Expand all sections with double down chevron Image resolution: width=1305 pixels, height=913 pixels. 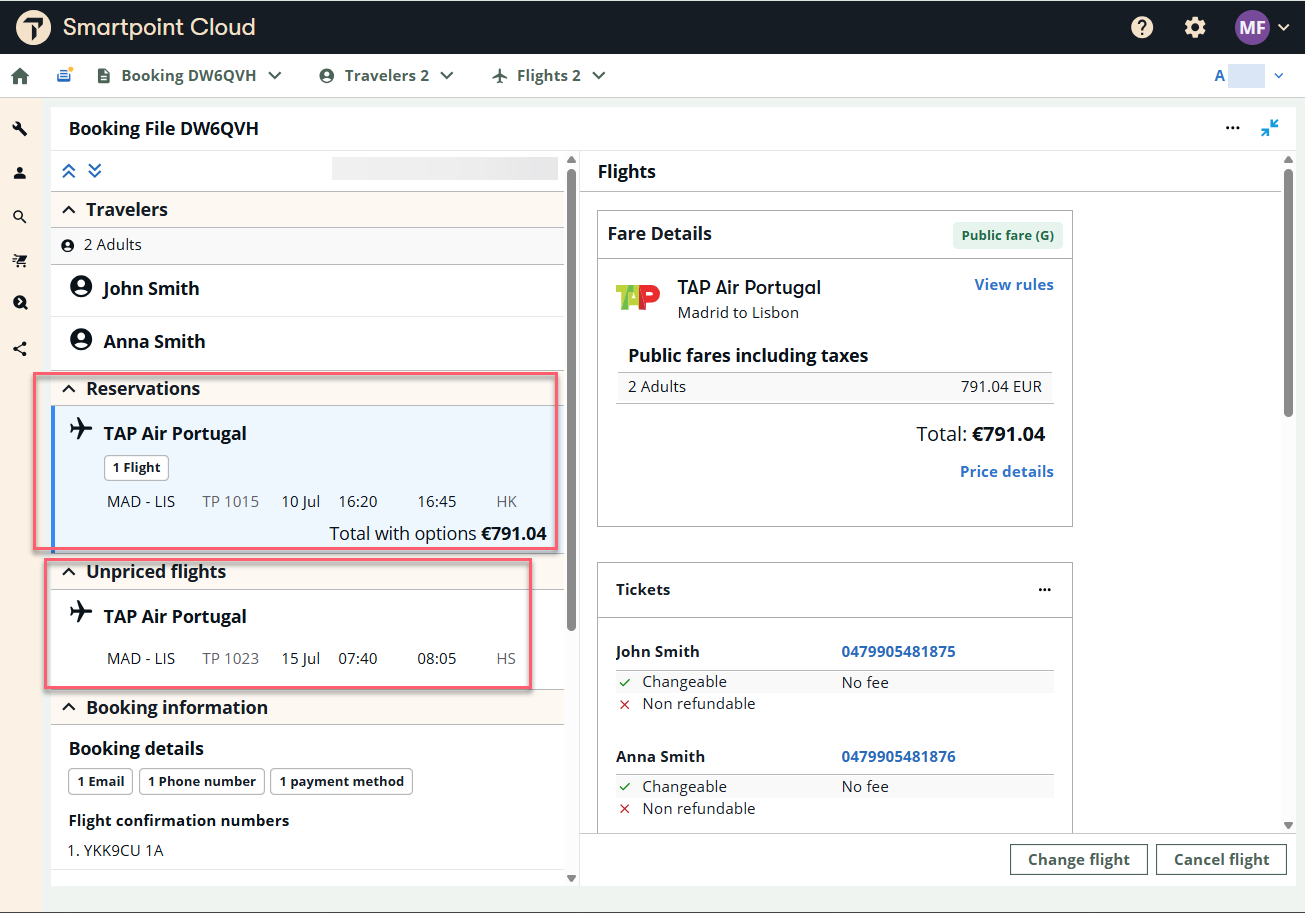point(95,171)
